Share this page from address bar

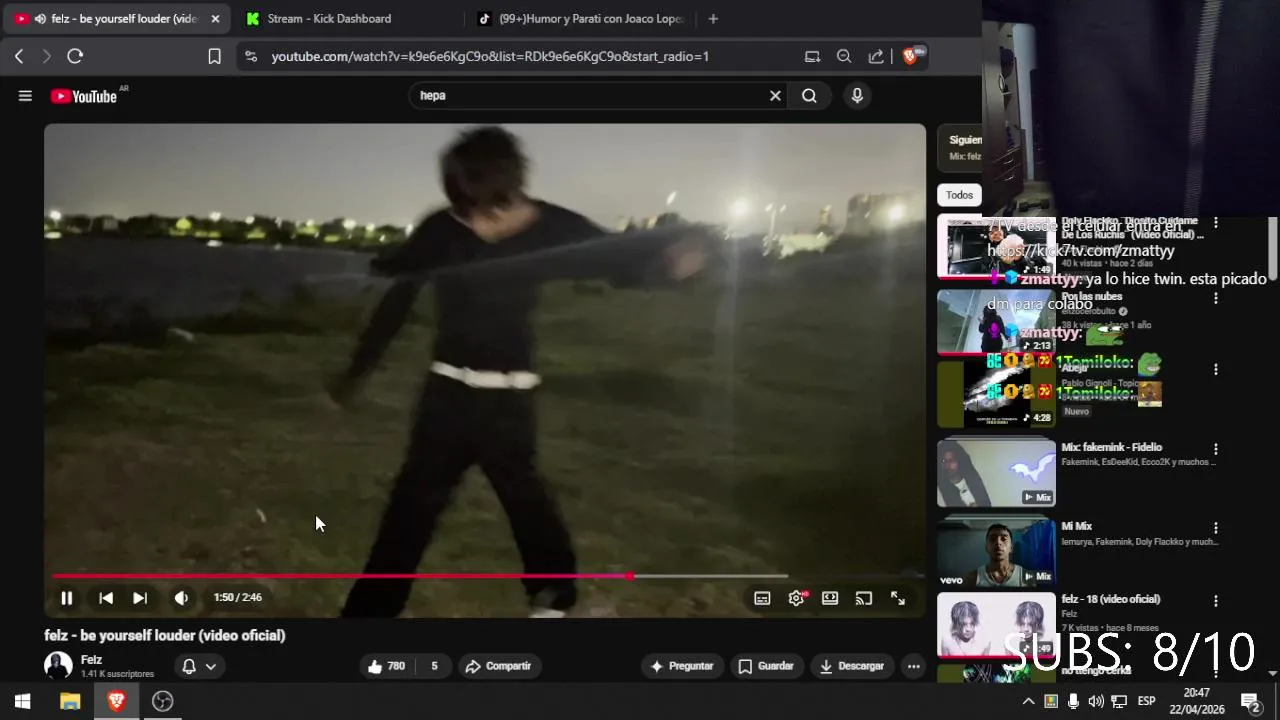click(876, 57)
